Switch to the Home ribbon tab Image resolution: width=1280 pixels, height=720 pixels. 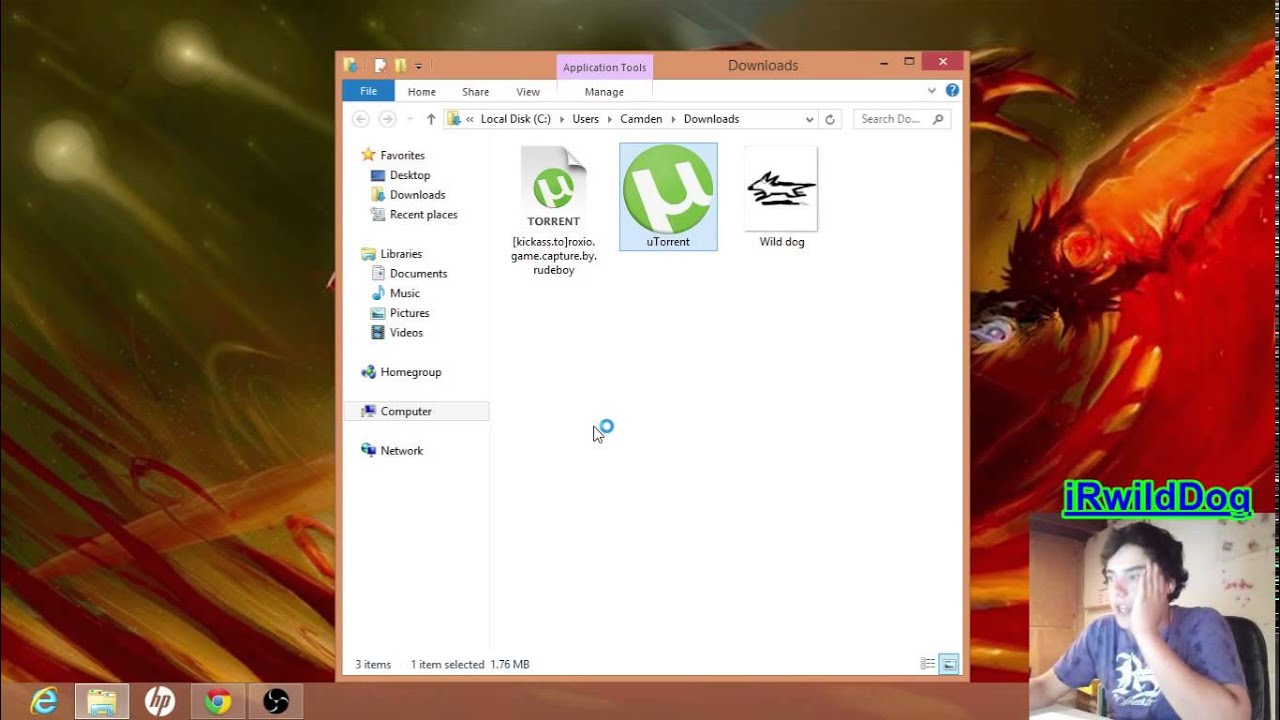click(x=421, y=92)
